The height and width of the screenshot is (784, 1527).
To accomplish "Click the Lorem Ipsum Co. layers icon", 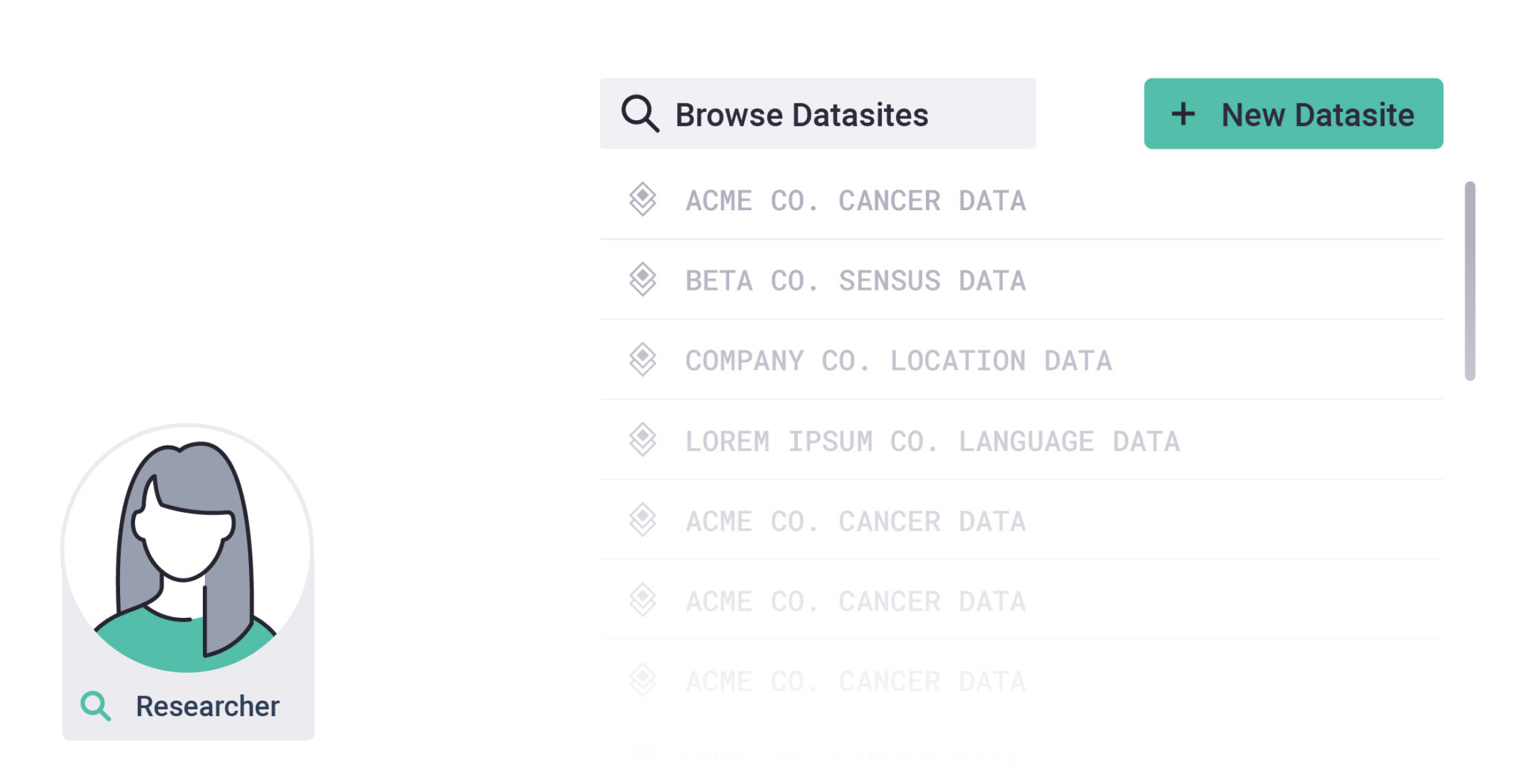I will click(642, 440).
